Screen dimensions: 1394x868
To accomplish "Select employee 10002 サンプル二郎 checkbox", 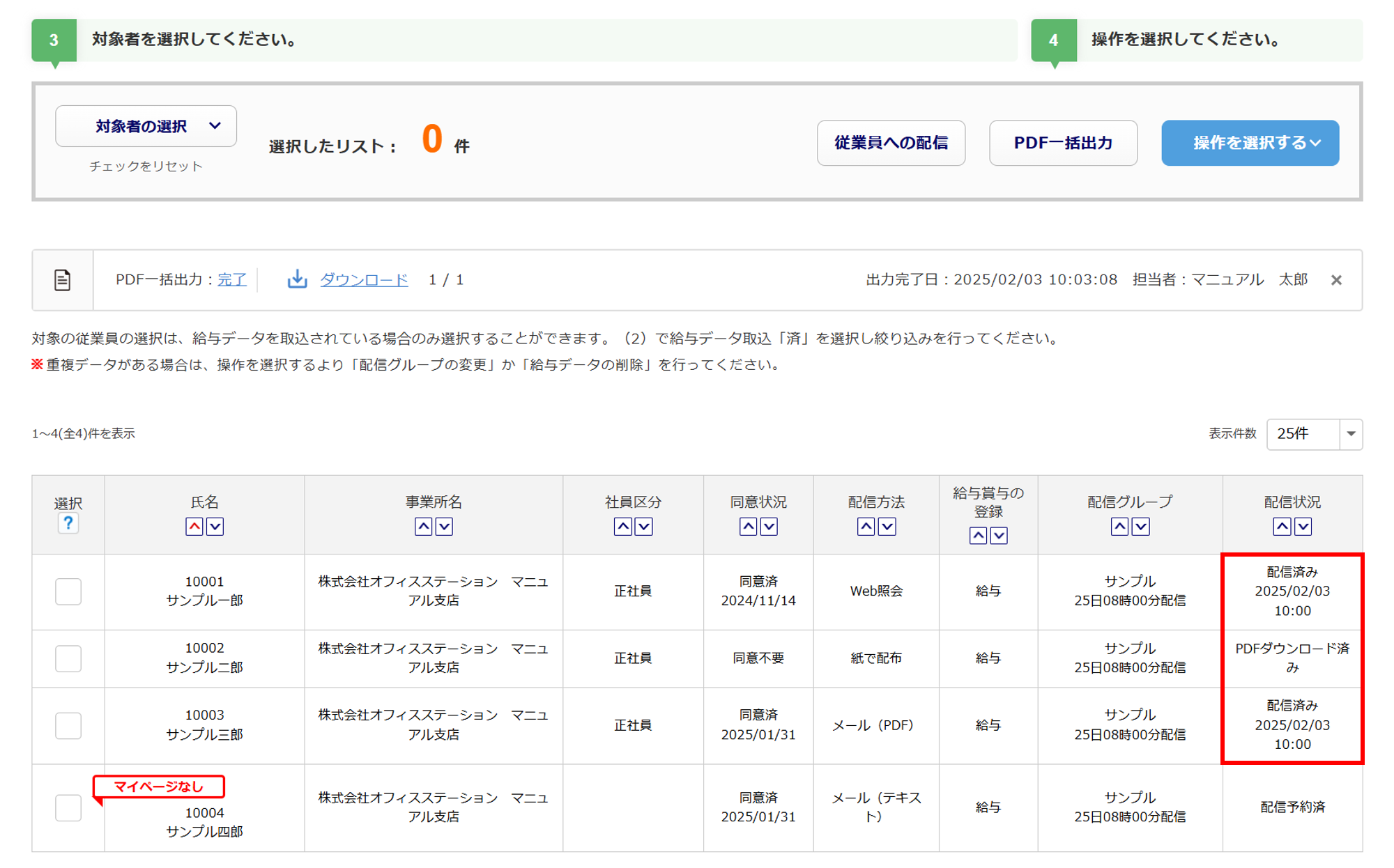I will [68, 658].
